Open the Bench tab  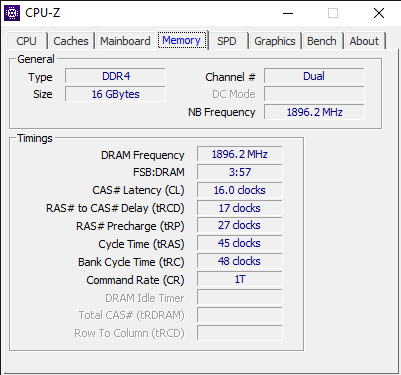click(x=322, y=41)
